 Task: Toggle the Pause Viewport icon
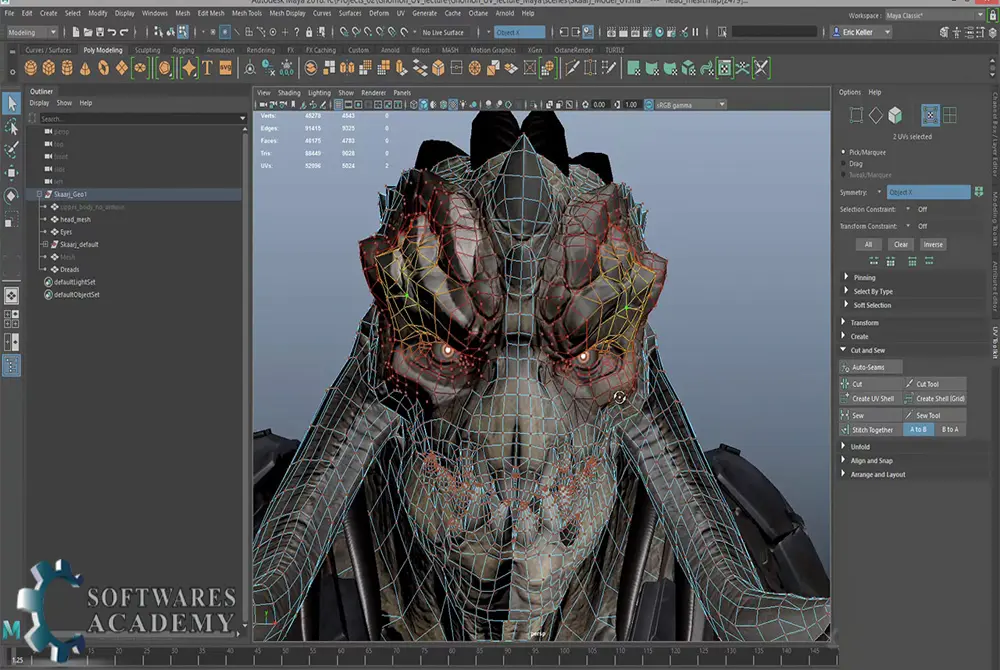coord(696,32)
